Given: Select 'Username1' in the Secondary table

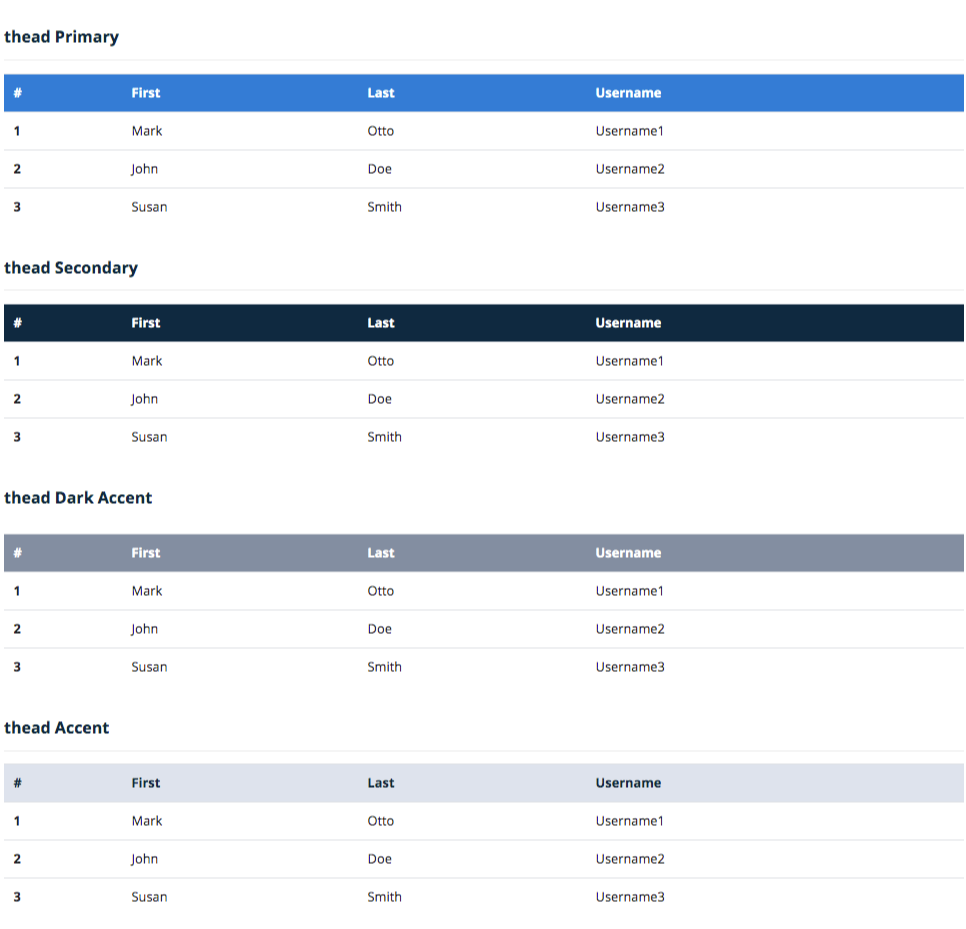Looking at the screenshot, I should (630, 361).
